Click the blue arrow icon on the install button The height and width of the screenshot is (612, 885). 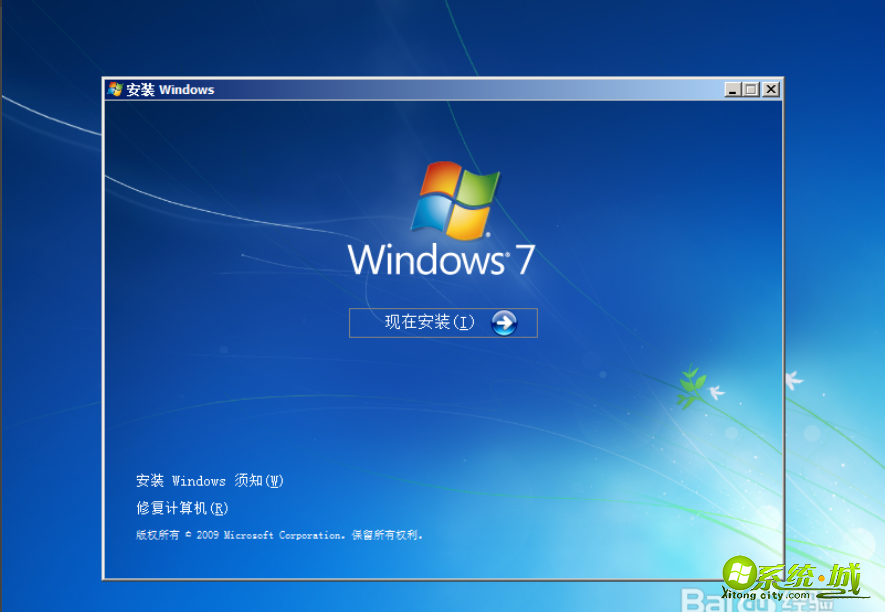pyautogui.click(x=505, y=322)
